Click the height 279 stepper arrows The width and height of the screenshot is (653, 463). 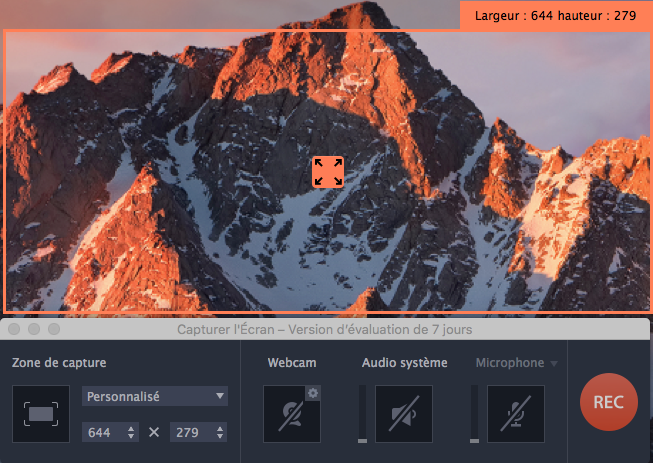point(219,432)
